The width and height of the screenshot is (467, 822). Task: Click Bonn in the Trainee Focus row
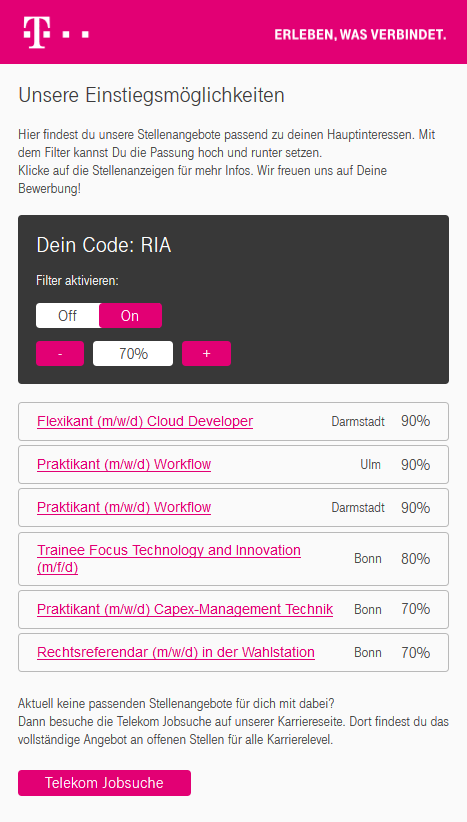tap(368, 559)
